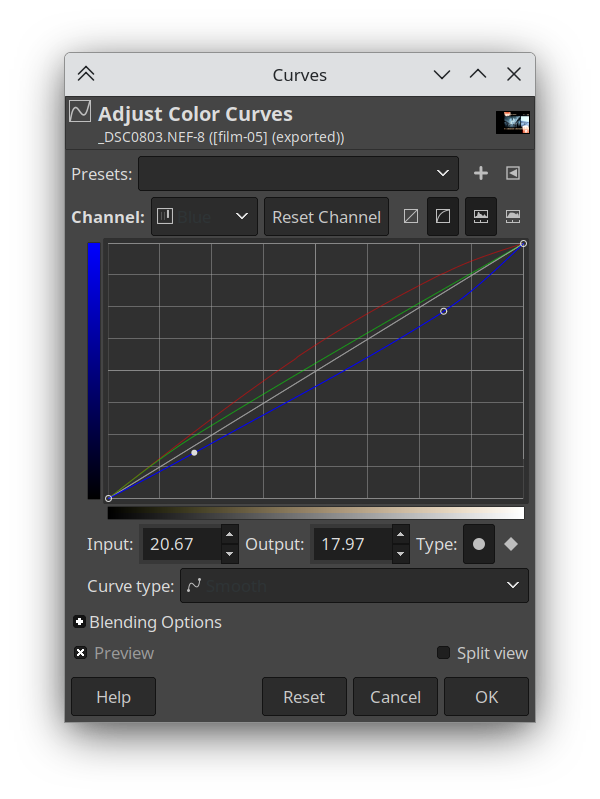
Task: Open the Channel dropdown
Action: click(204, 216)
